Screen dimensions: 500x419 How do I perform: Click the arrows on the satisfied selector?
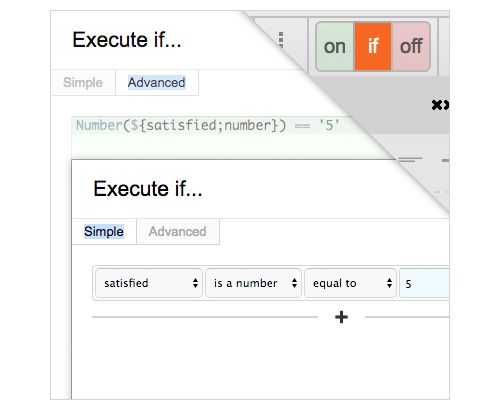[195, 283]
